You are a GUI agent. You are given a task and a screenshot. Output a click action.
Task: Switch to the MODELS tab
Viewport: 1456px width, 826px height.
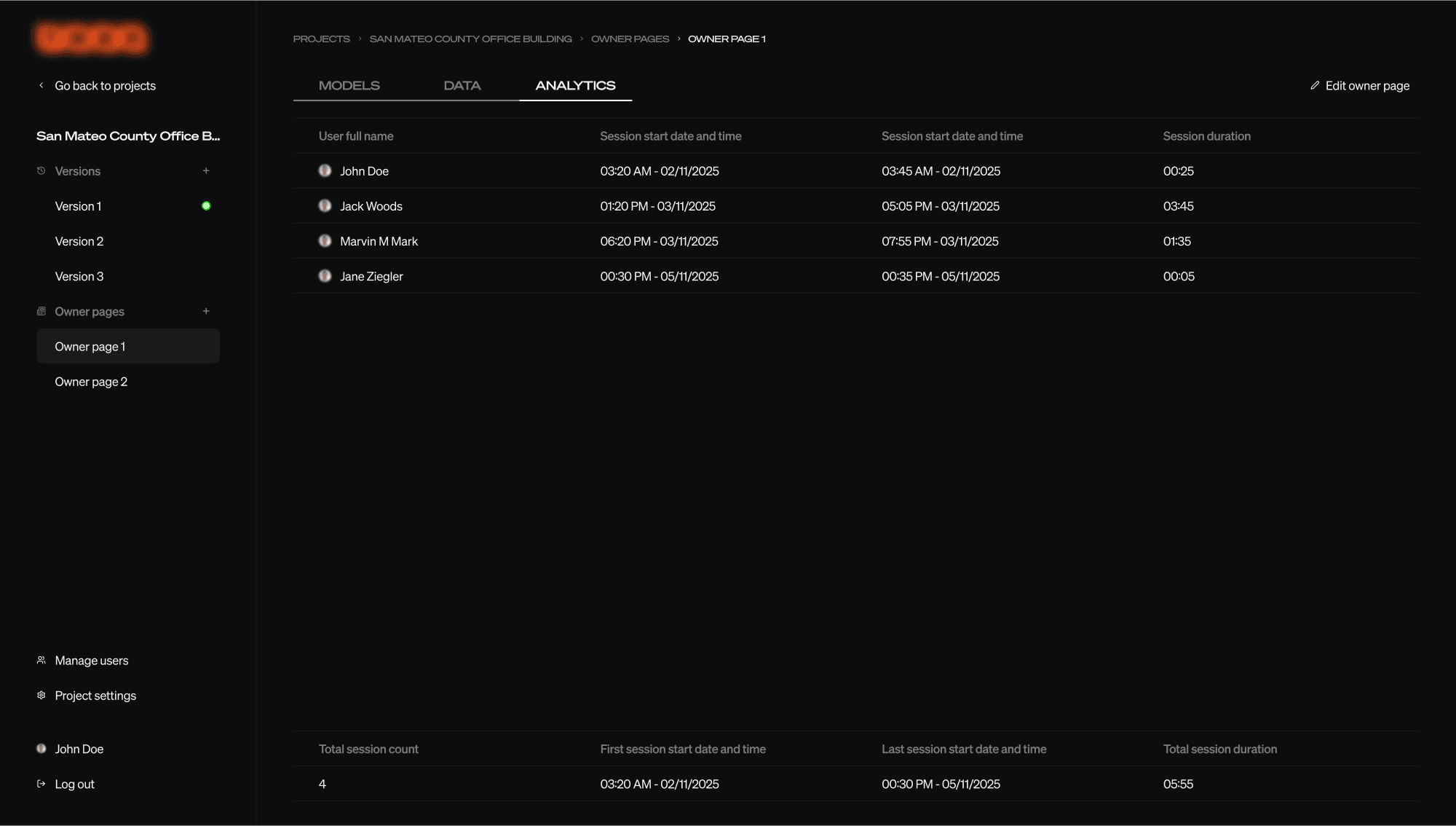pyautogui.click(x=349, y=85)
